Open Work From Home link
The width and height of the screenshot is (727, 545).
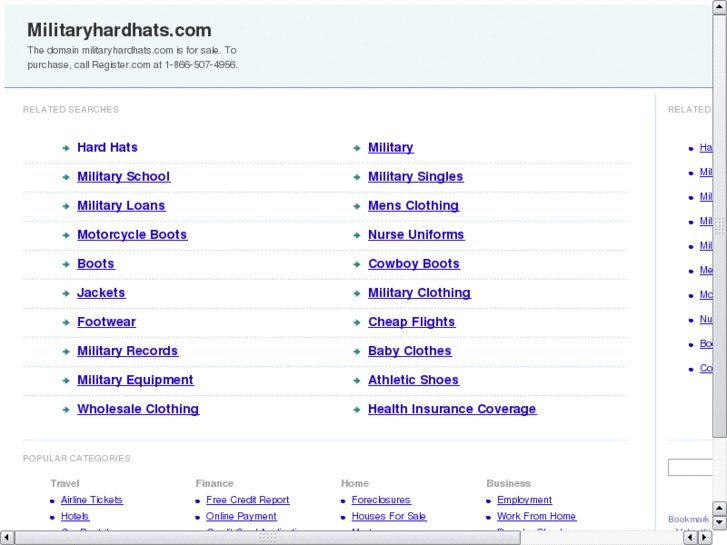(x=536, y=516)
